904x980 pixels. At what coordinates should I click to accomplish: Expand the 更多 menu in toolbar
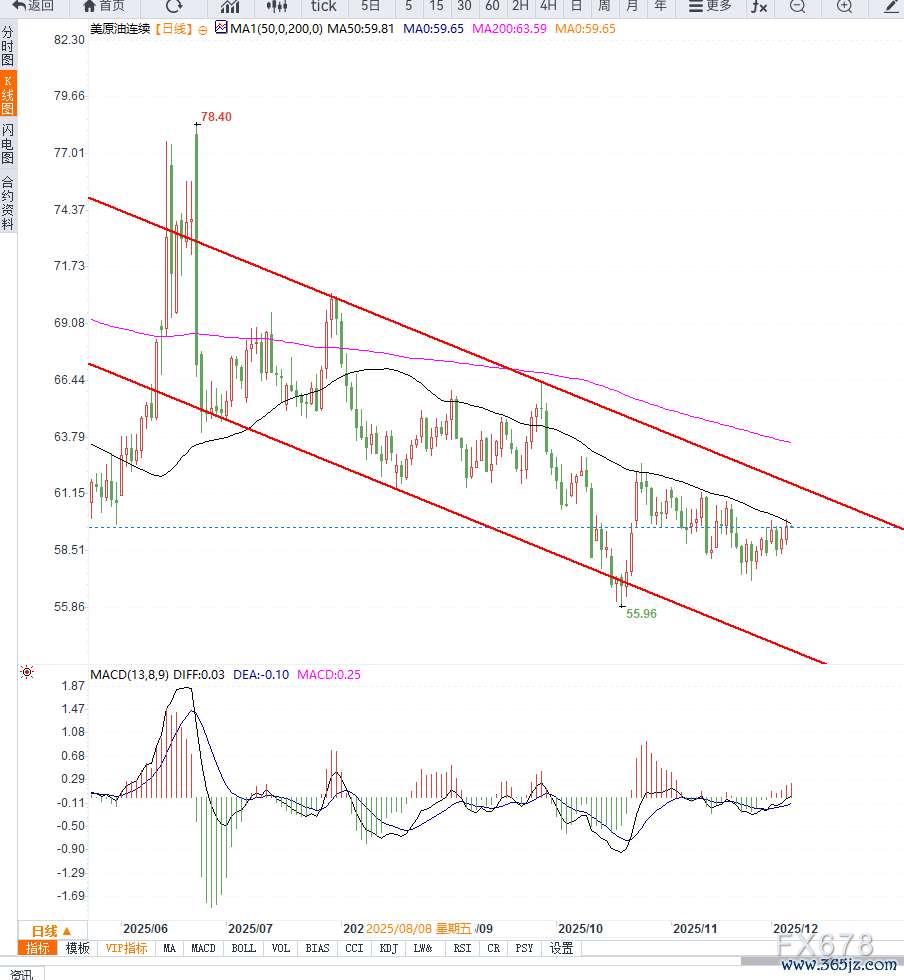[x=710, y=7]
